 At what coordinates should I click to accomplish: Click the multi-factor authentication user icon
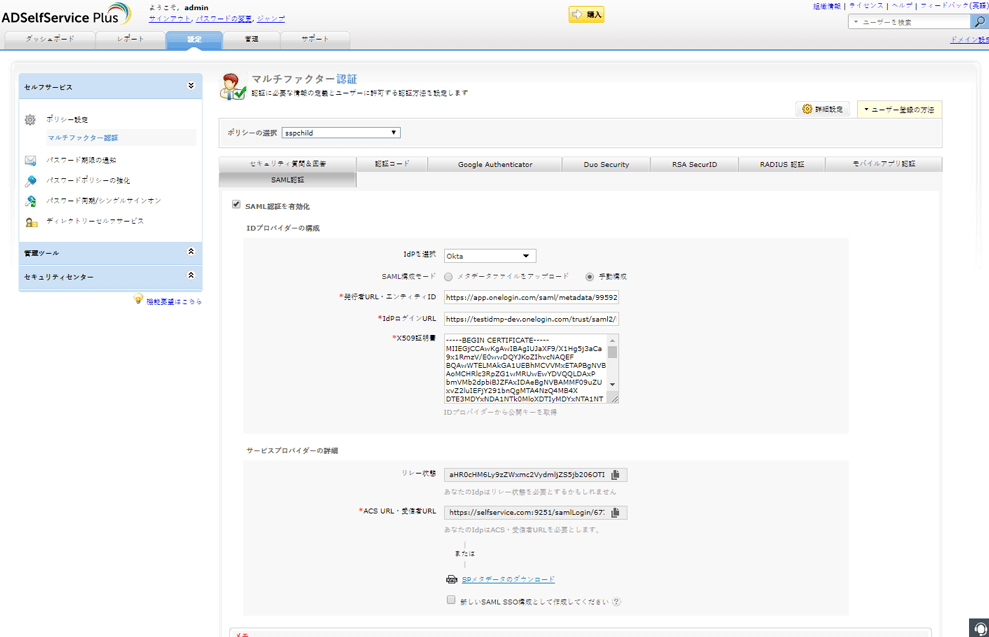coord(233,87)
